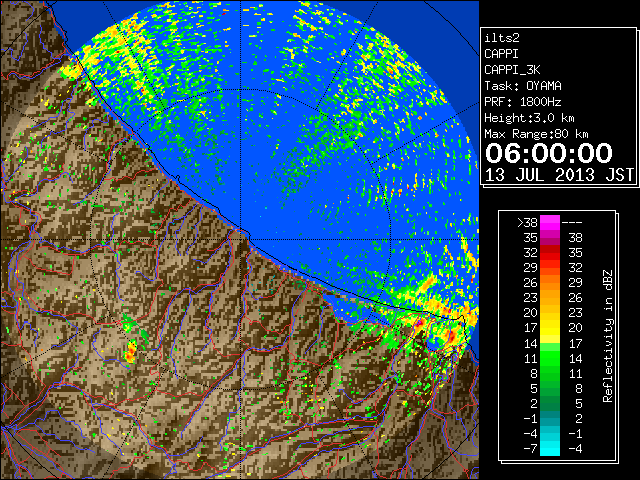
Task: Click the 'Max Range:80 km' text
Action: pyautogui.click(x=536, y=134)
